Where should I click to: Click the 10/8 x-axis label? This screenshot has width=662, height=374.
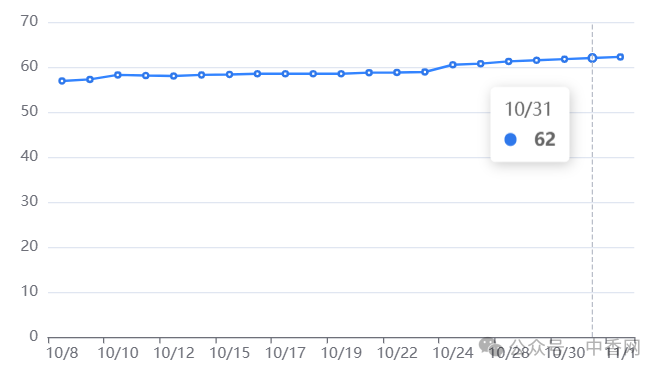click(x=62, y=353)
